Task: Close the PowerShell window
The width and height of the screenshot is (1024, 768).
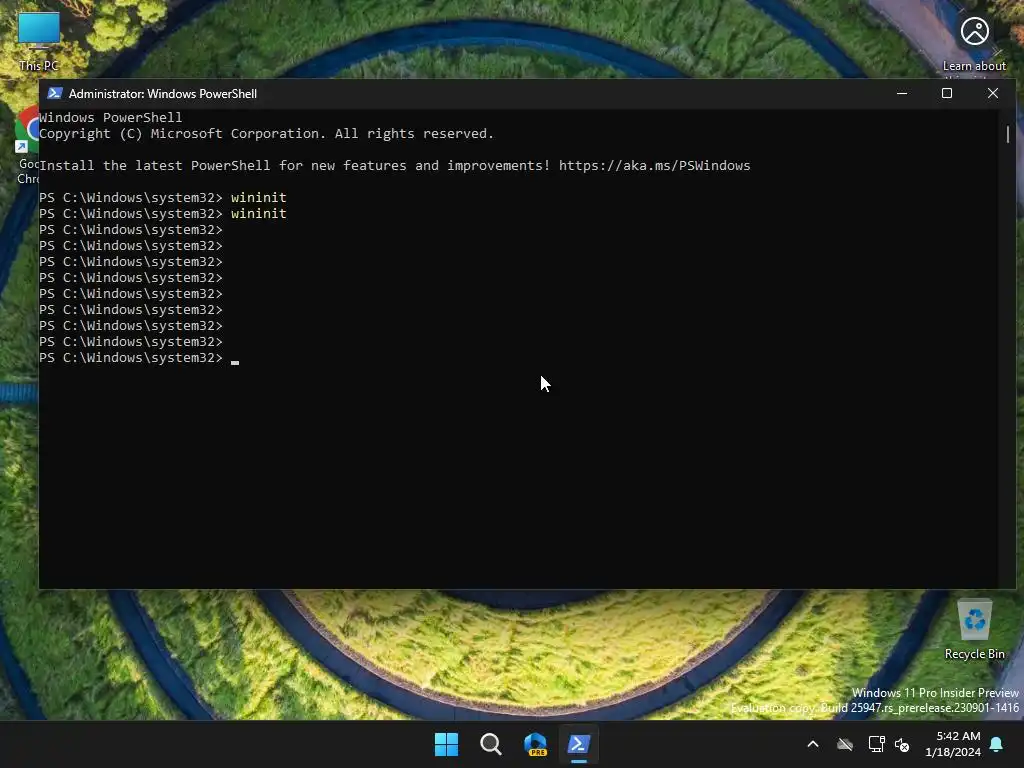Action: [x=993, y=93]
